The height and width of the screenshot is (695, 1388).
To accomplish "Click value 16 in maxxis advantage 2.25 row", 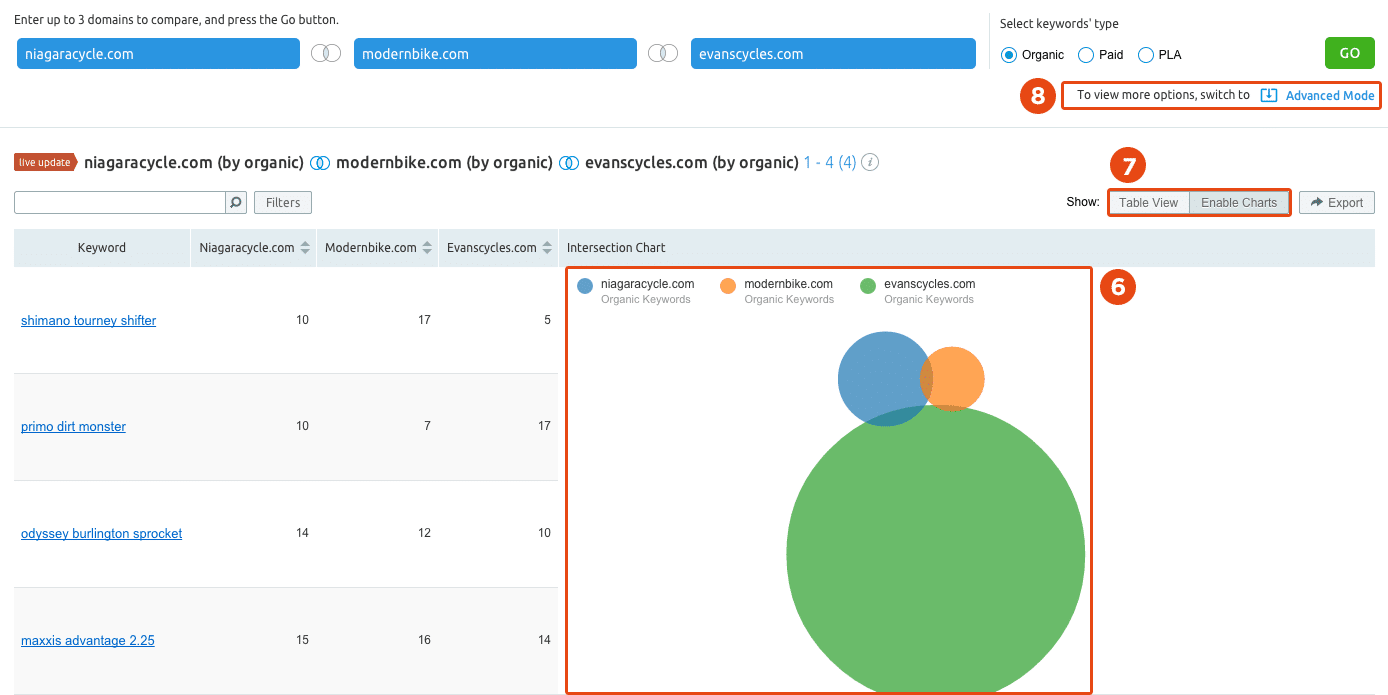I will click(424, 640).
